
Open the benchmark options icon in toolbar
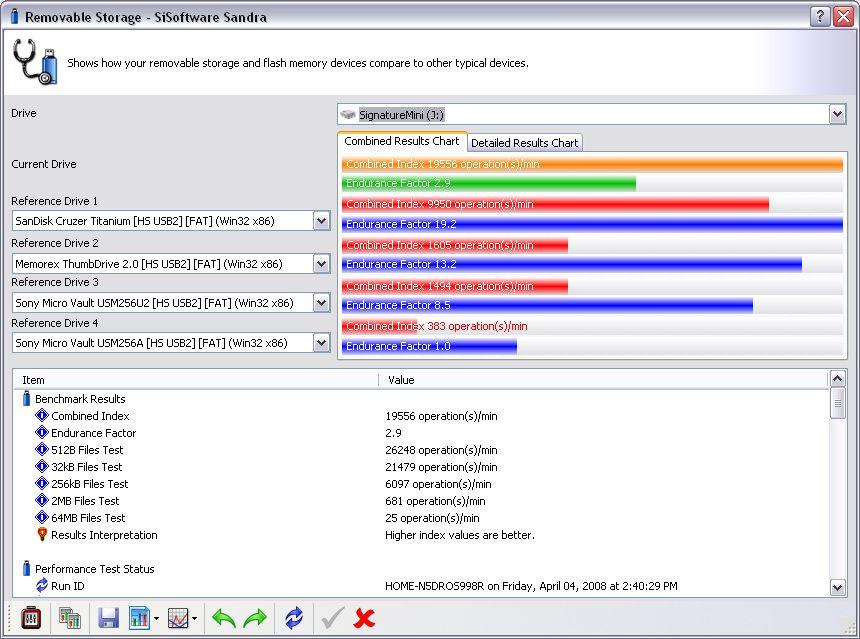pos(31,618)
